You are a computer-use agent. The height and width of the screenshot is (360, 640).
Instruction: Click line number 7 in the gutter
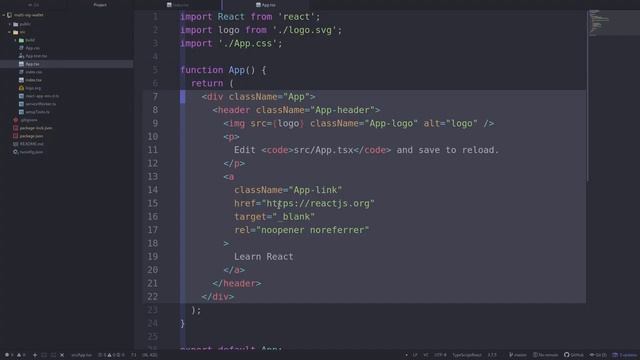(155, 97)
